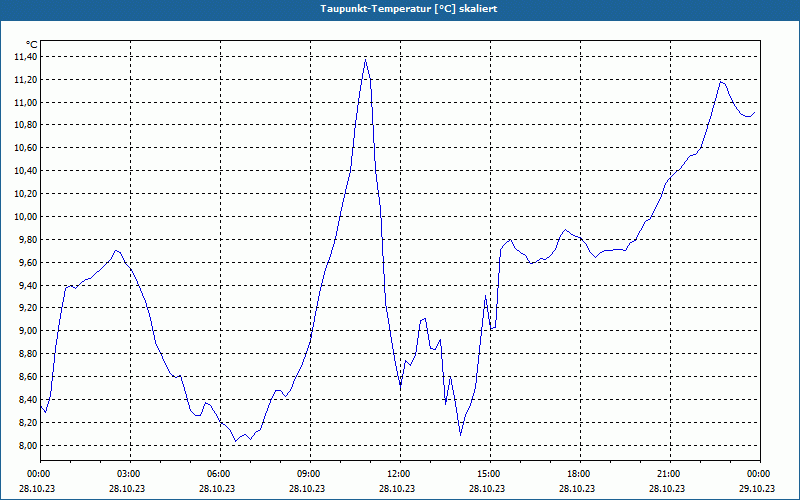Image resolution: width=800 pixels, height=500 pixels.
Task: Pick the 9,60 y-axis label
Action: pos(28,263)
